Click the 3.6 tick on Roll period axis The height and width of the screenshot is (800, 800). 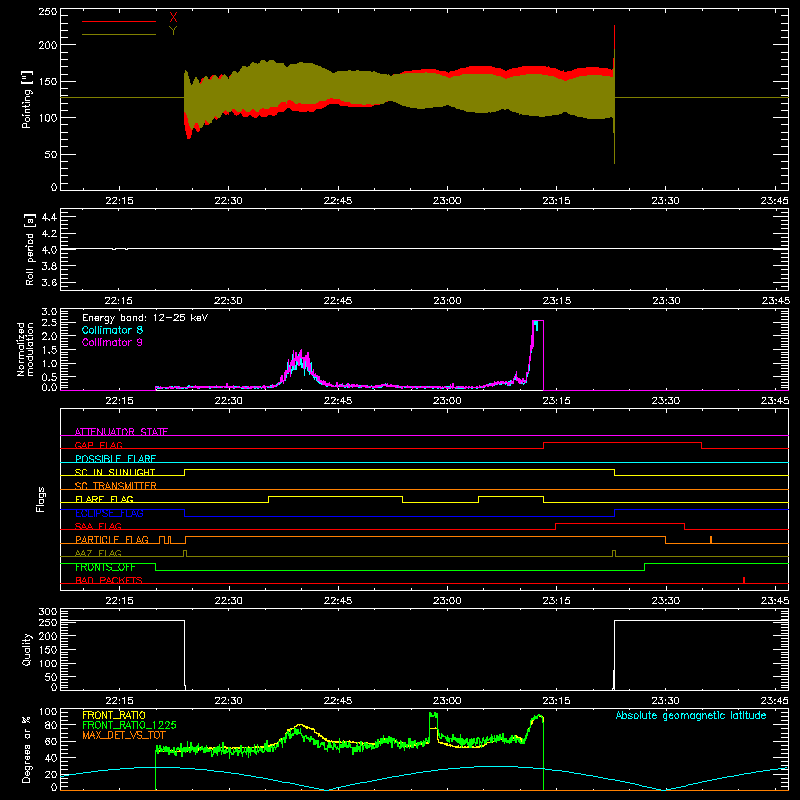coord(49,282)
